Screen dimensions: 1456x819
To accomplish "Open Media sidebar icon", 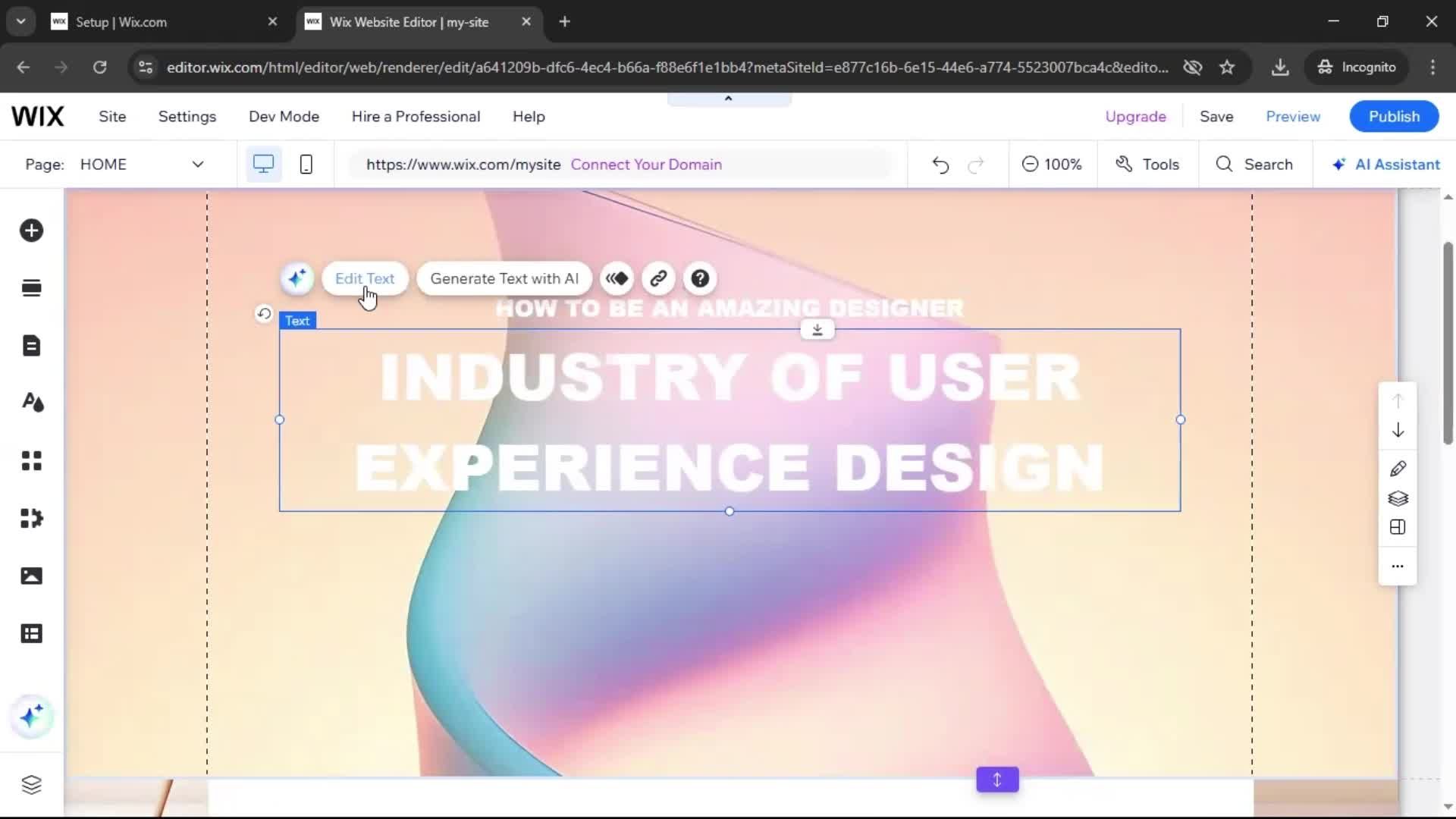I will [x=31, y=576].
